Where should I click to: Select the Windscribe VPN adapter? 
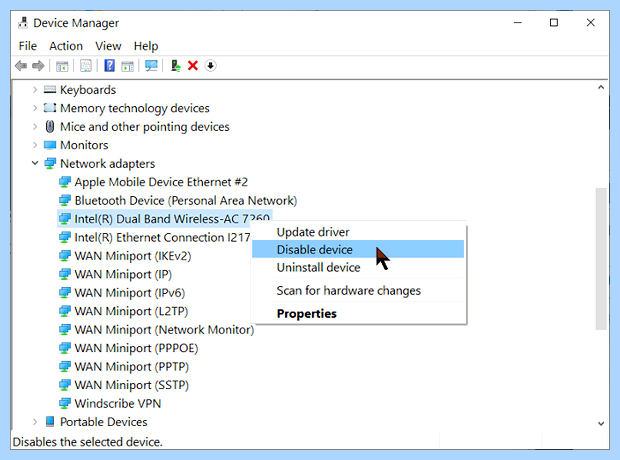[x=118, y=403]
